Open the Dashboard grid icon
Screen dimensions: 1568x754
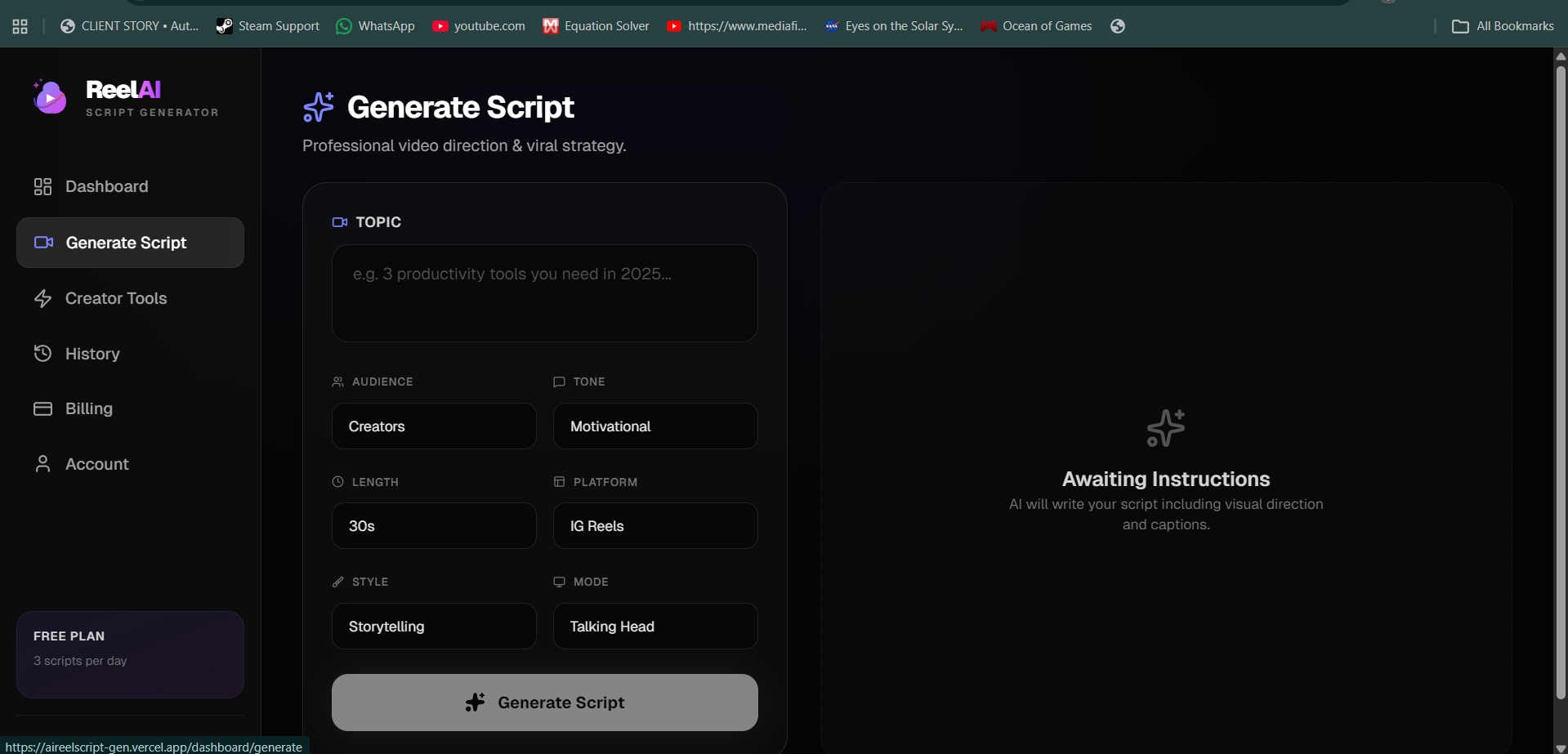(x=43, y=186)
